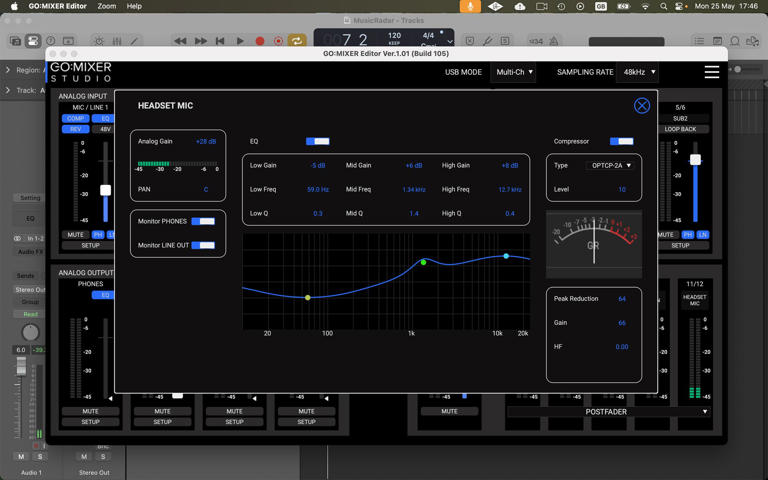Close the Headset Mic settings panel
Image resolution: width=768 pixels, height=480 pixels.
[642, 105]
